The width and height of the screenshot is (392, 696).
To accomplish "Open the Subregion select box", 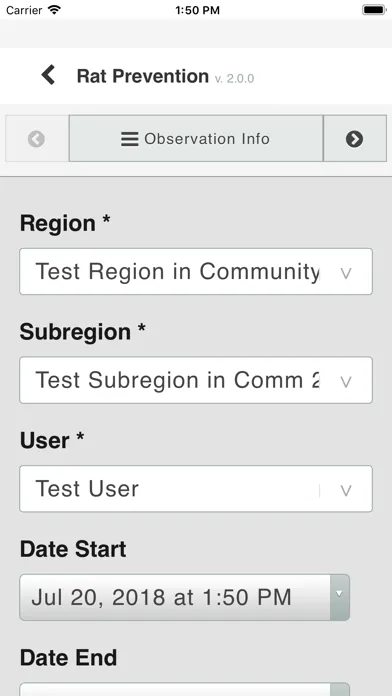I will (196, 380).
